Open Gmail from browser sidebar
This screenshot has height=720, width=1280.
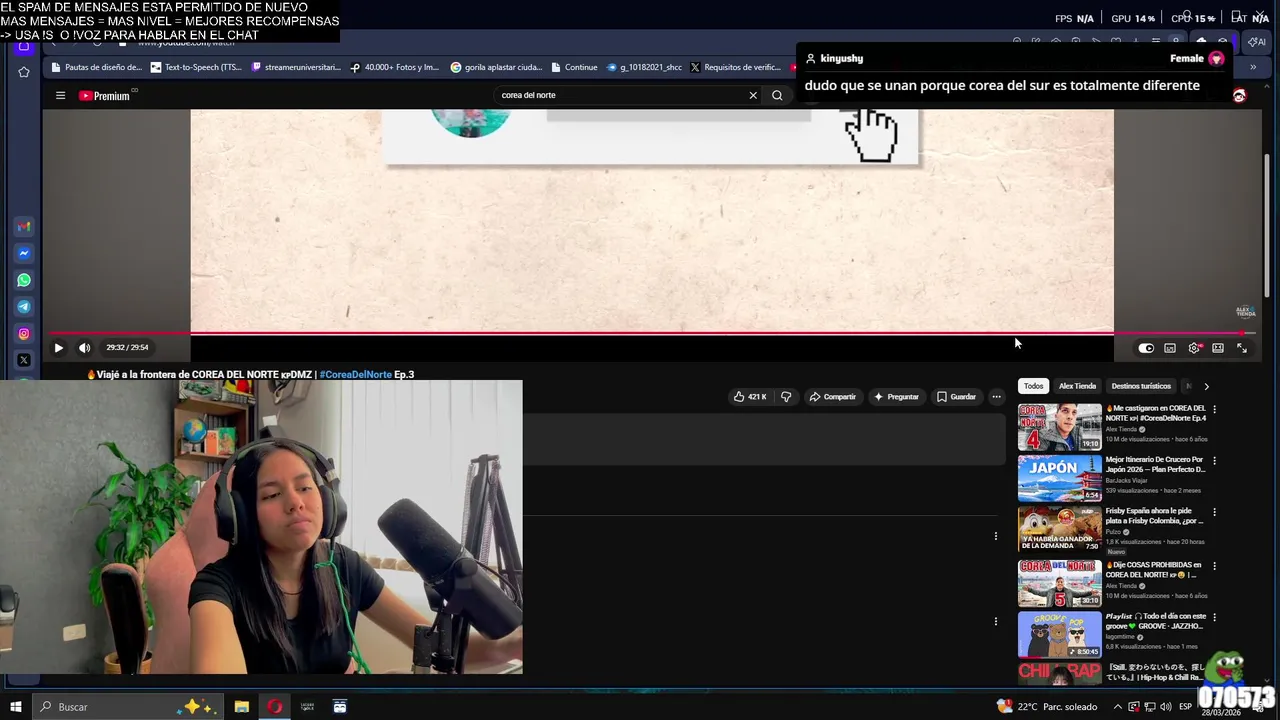(x=24, y=227)
